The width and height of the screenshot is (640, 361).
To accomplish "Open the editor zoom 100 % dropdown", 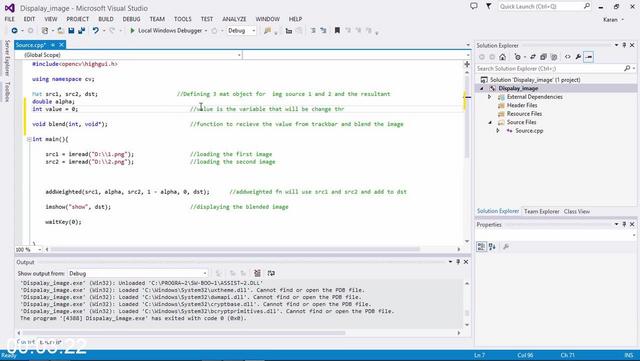I will (29, 249).
